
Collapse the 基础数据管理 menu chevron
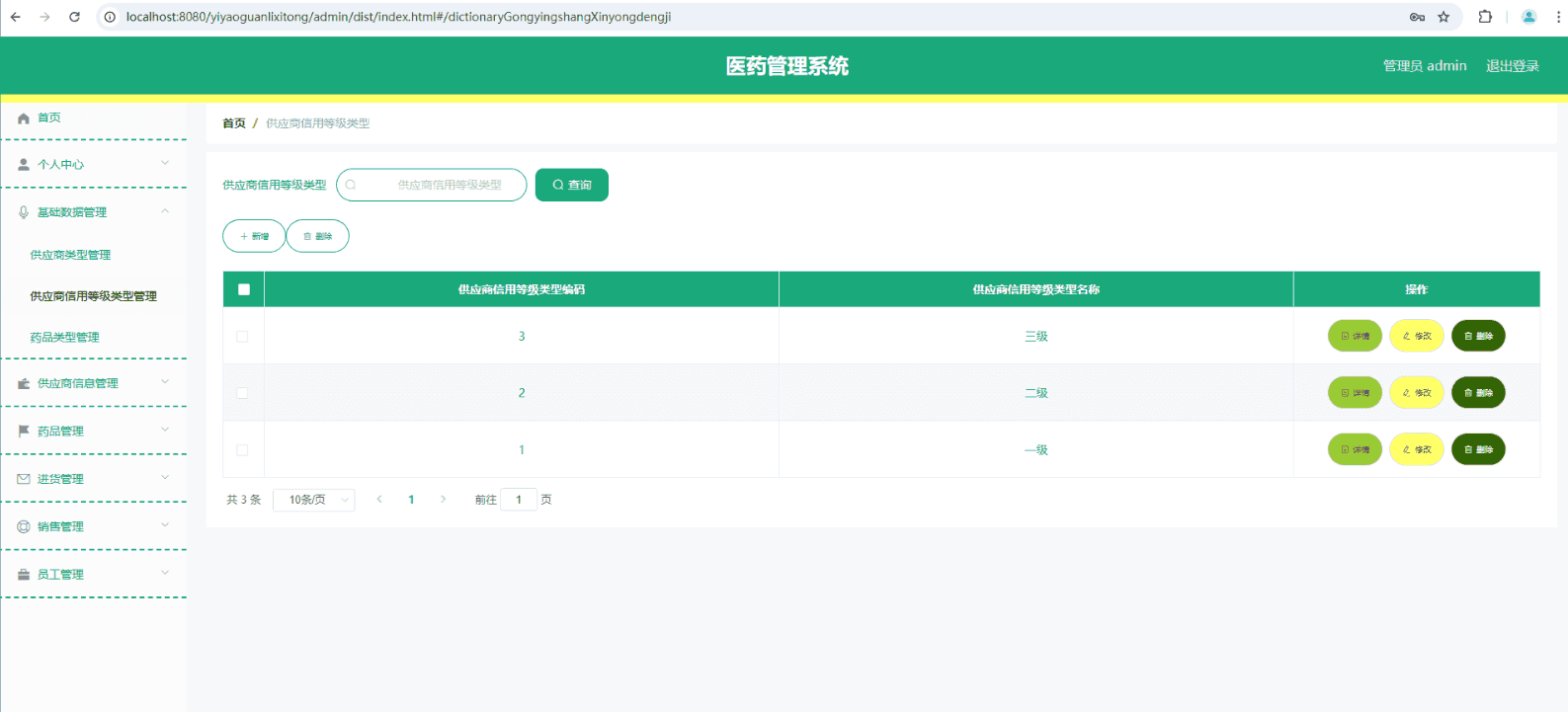click(x=165, y=211)
